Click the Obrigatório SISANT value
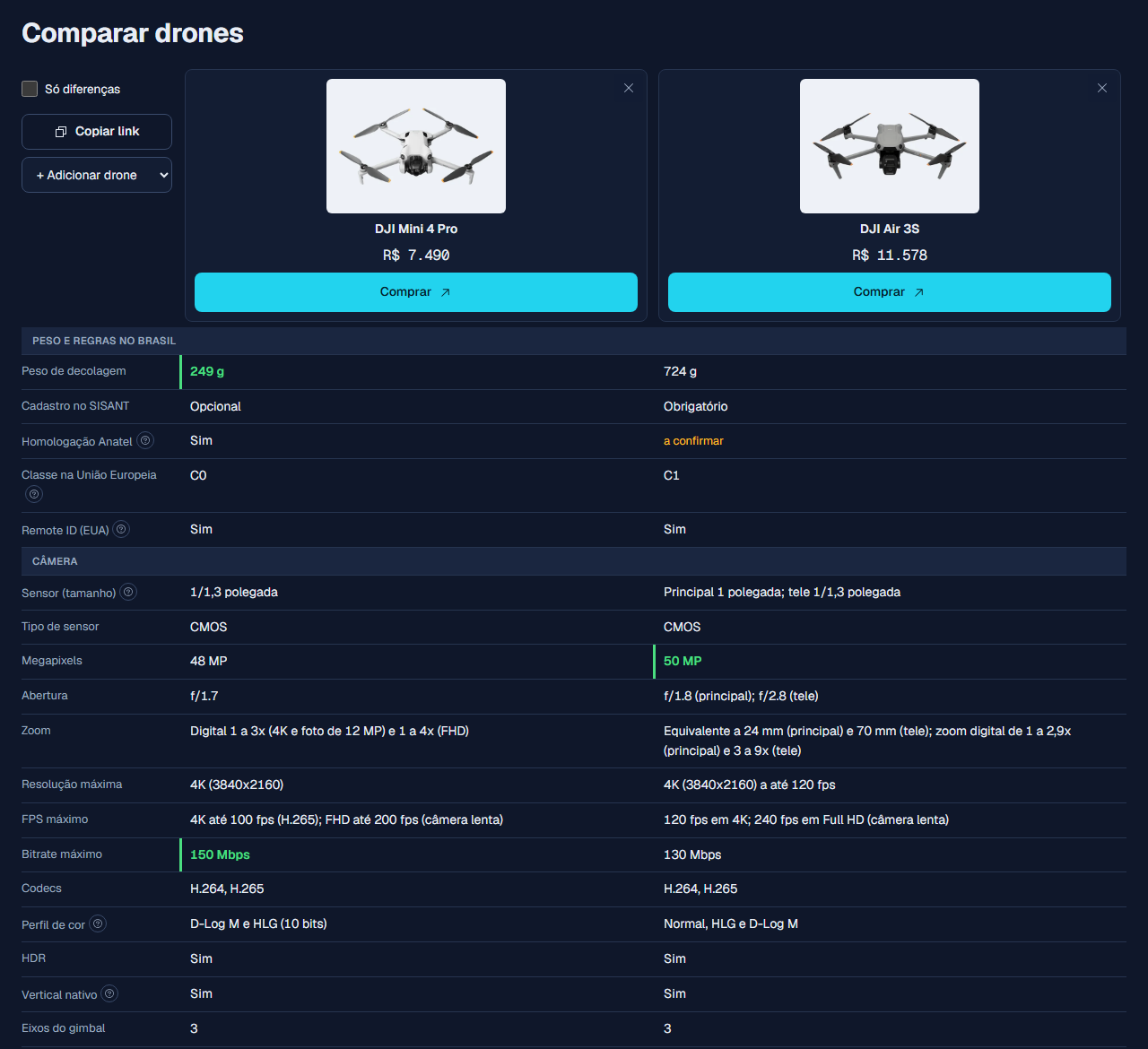Viewport: 1148px width, 1049px height. click(695, 406)
